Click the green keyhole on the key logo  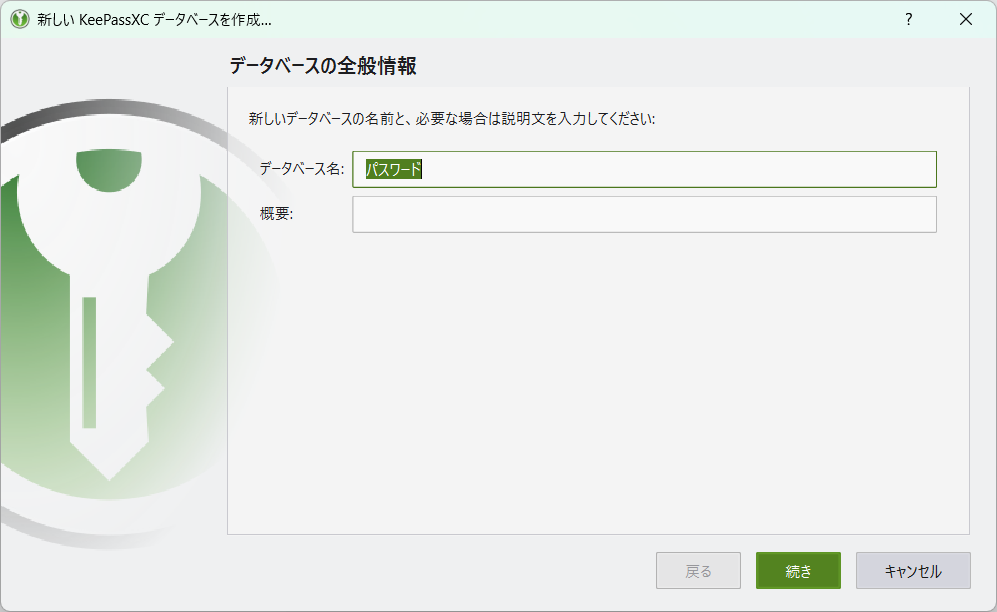tap(109, 170)
